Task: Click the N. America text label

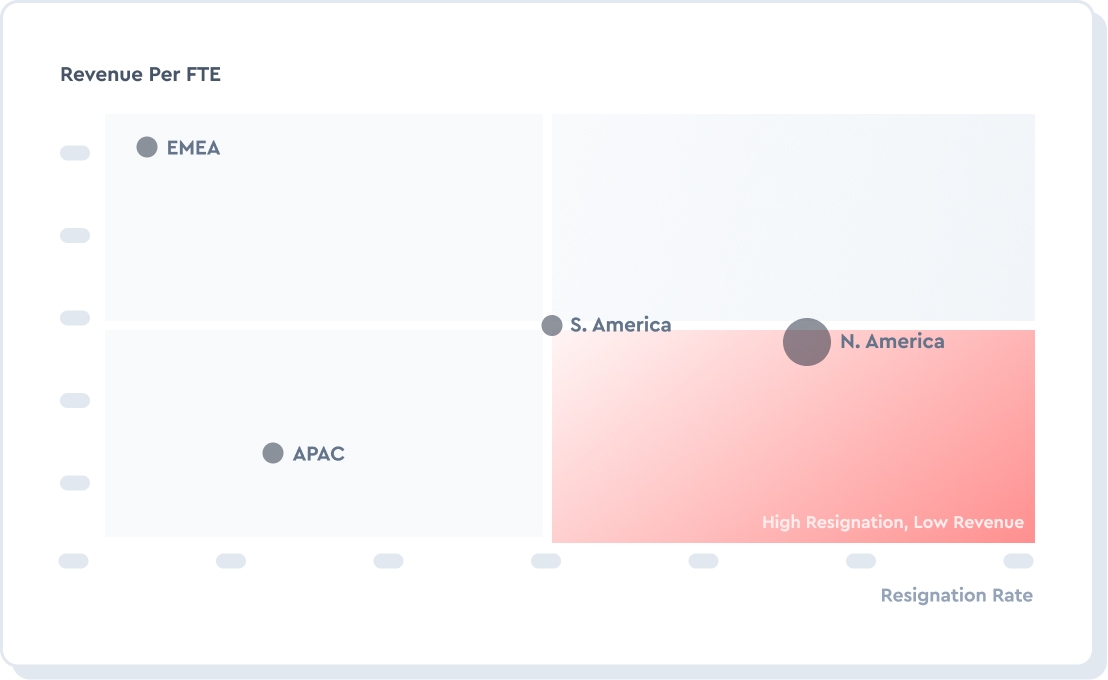Action: pos(892,342)
